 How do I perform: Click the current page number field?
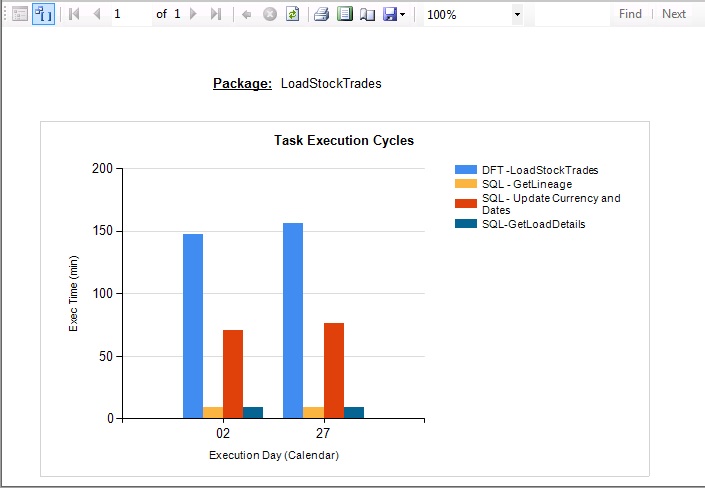point(131,14)
